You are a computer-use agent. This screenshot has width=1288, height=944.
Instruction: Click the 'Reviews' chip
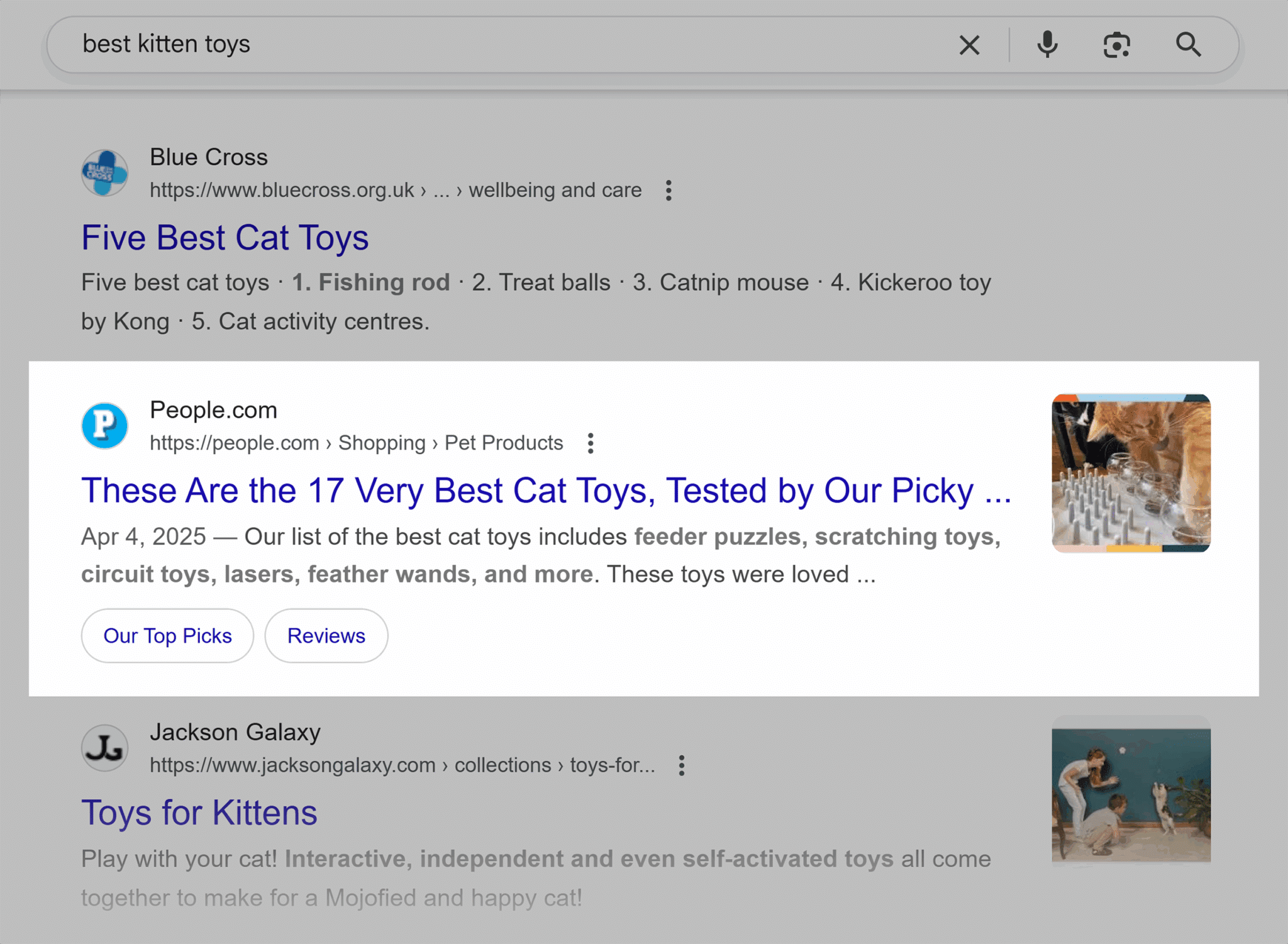coord(326,636)
